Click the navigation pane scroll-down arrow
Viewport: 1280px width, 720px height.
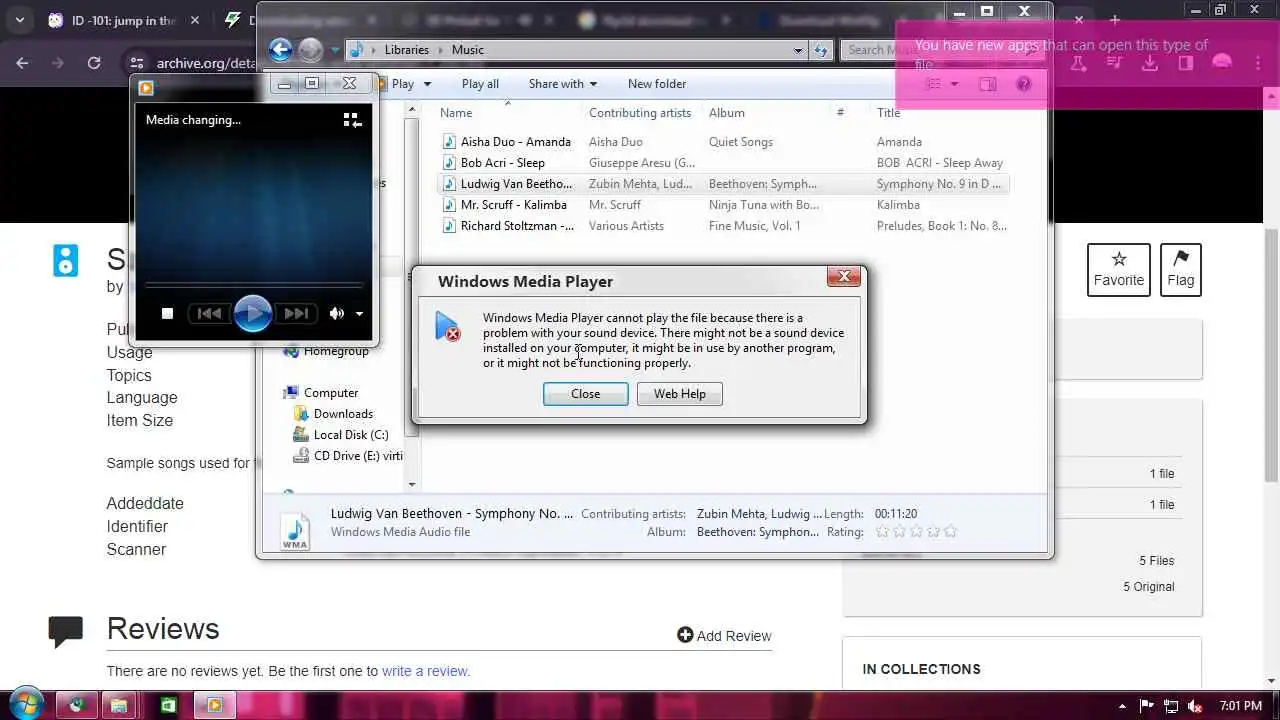(x=412, y=485)
